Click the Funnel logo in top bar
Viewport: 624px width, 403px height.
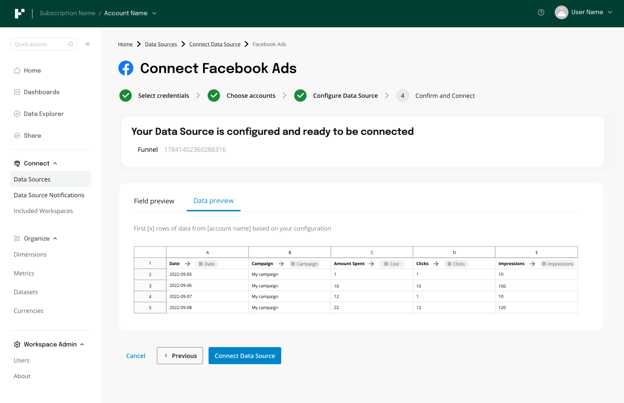click(19, 13)
